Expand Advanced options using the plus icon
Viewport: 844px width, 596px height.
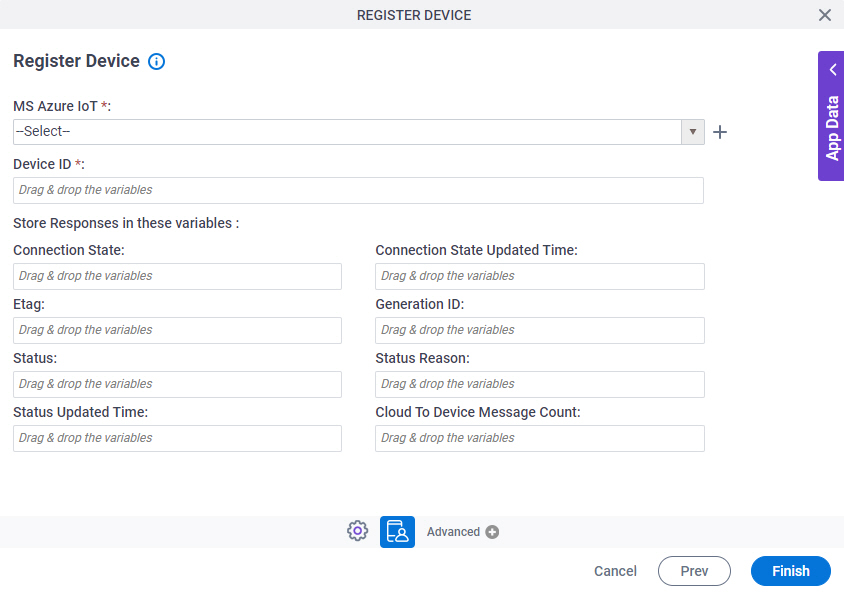pyautogui.click(x=490, y=531)
